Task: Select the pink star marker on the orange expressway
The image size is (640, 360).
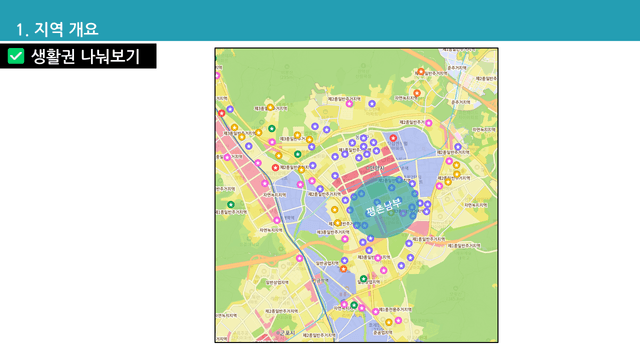Action: (300, 258)
